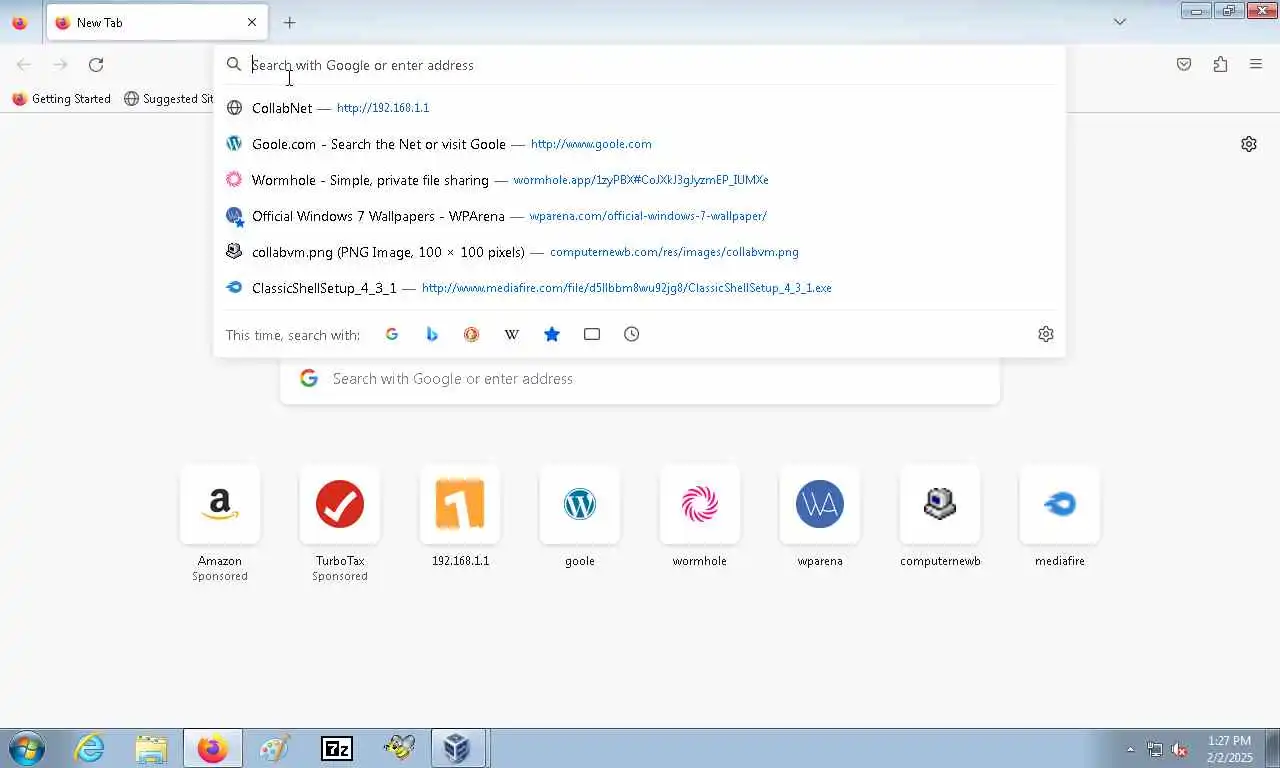Expand the list all tabs chevron
Image resolution: width=1280 pixels, height=768 pixels.
click(x=1120, y=22)
